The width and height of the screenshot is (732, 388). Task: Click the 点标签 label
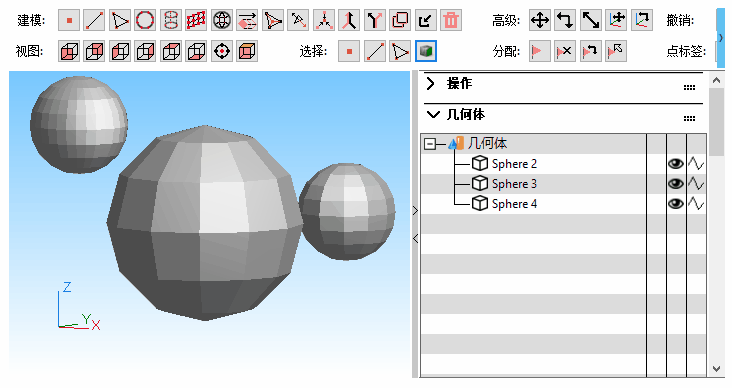(x=686, y=51)
